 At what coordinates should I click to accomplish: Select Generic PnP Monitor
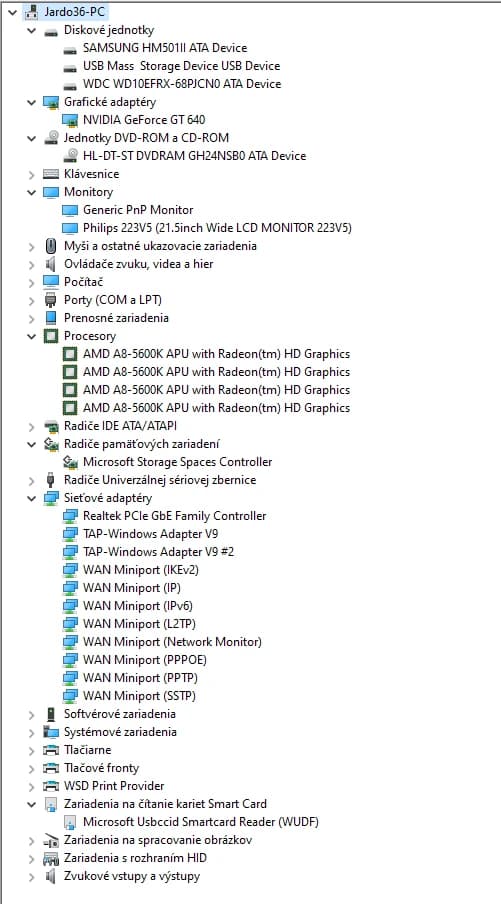point(138,210)
